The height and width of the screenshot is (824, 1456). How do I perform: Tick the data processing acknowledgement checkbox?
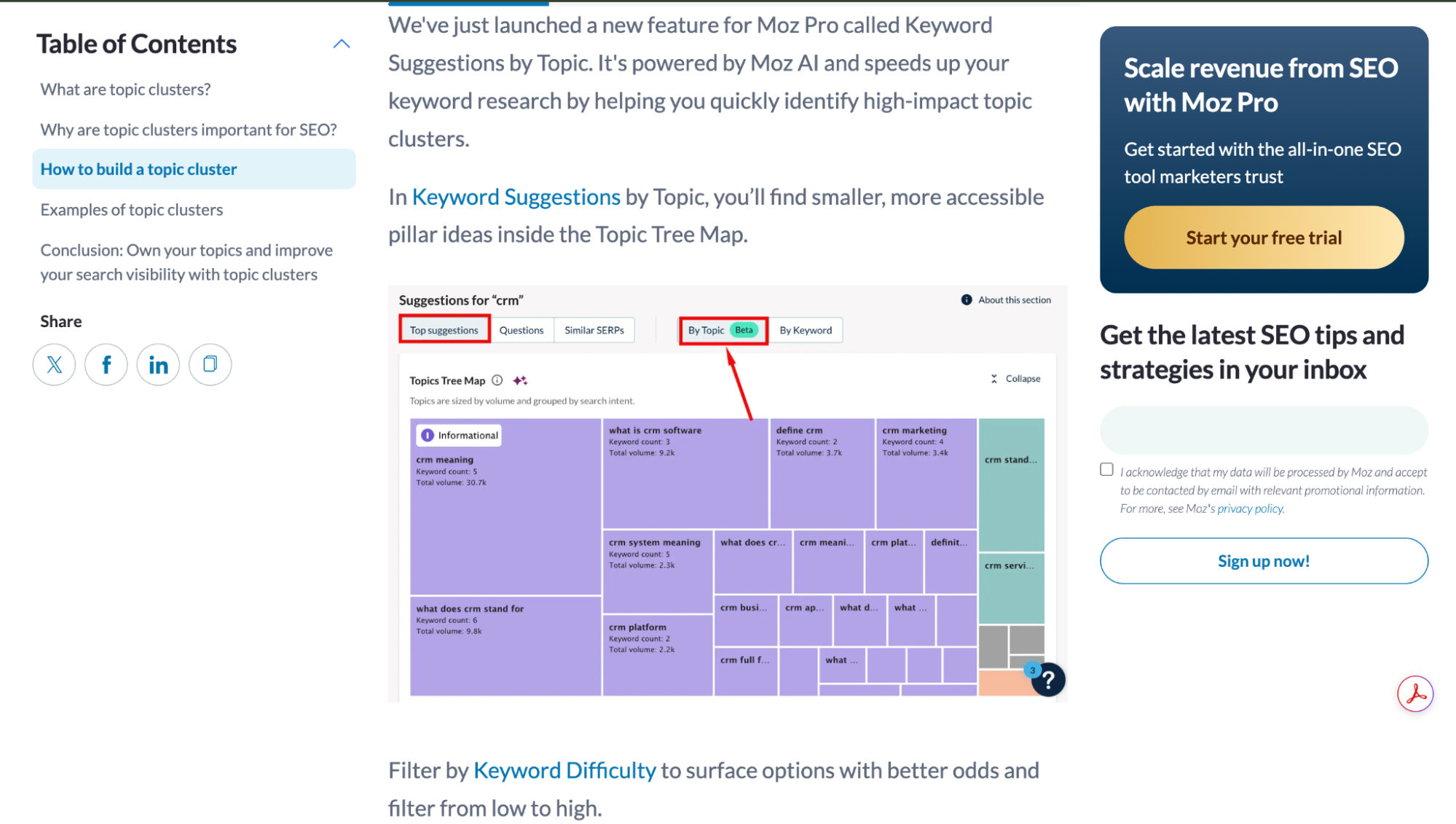tap(1106, 470)
